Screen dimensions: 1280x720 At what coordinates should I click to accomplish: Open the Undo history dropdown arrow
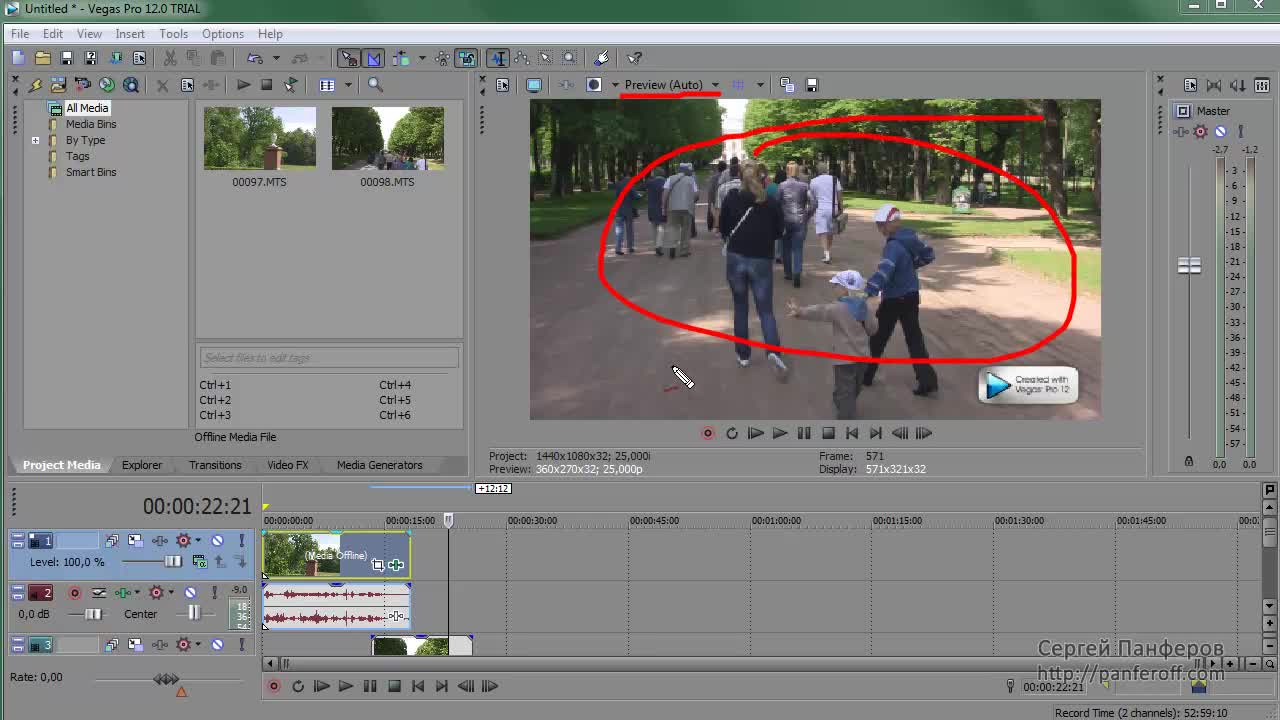(276, 58)
